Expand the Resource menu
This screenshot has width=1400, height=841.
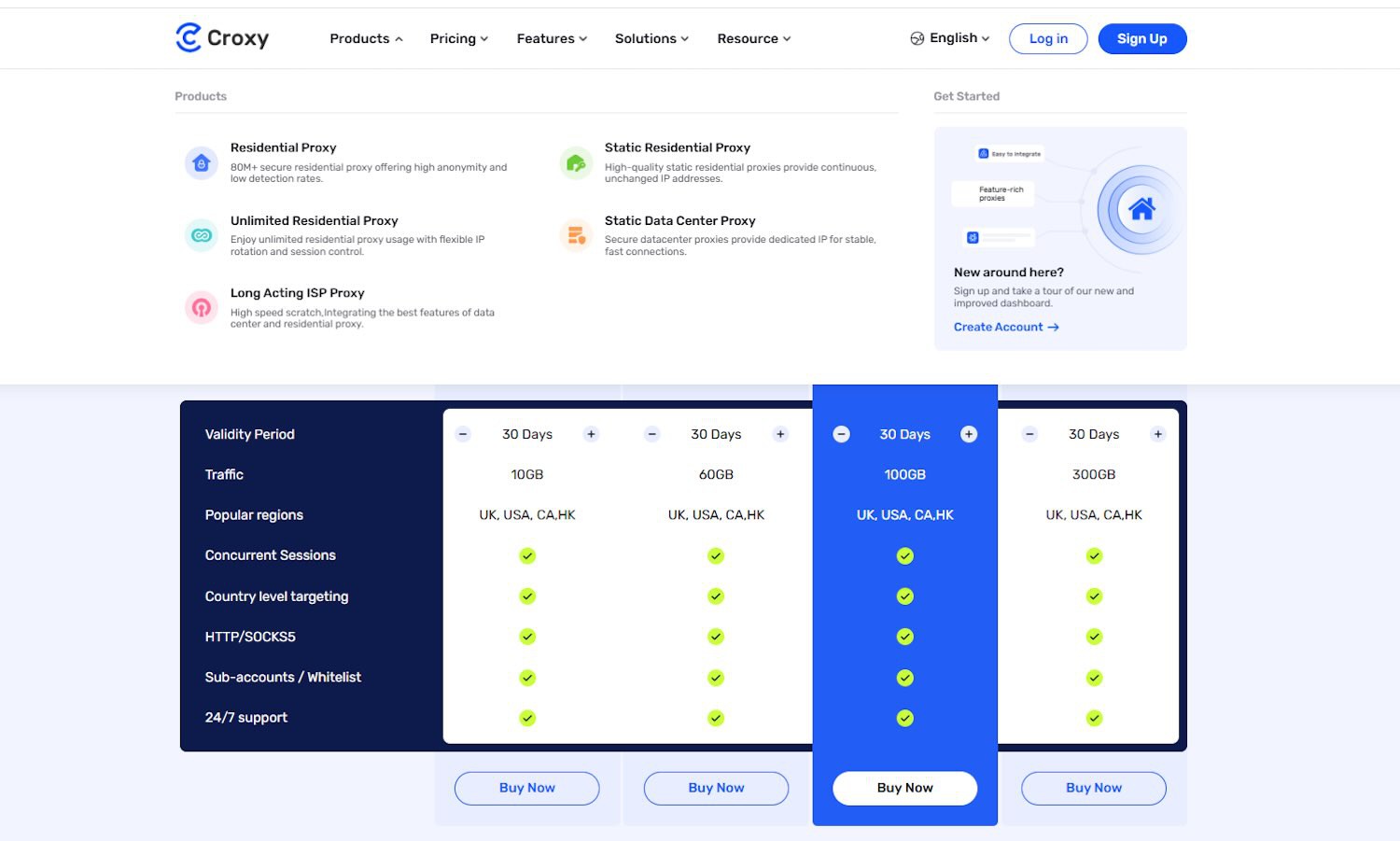click(753, 38)
